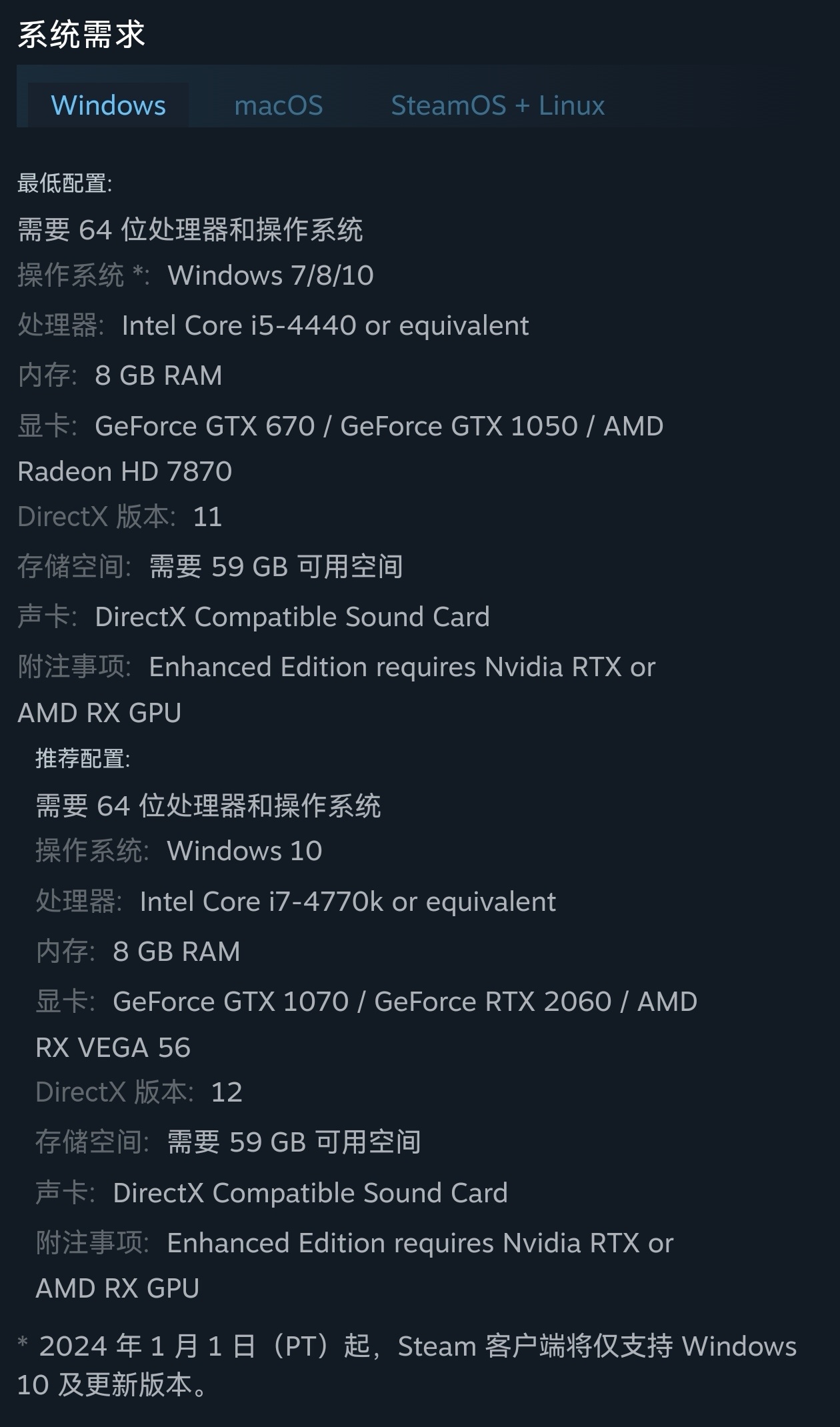Click the 最低配置 section label
This screenshot has width=840, height=1427.
pyautogui.click(x=65, y=183)
